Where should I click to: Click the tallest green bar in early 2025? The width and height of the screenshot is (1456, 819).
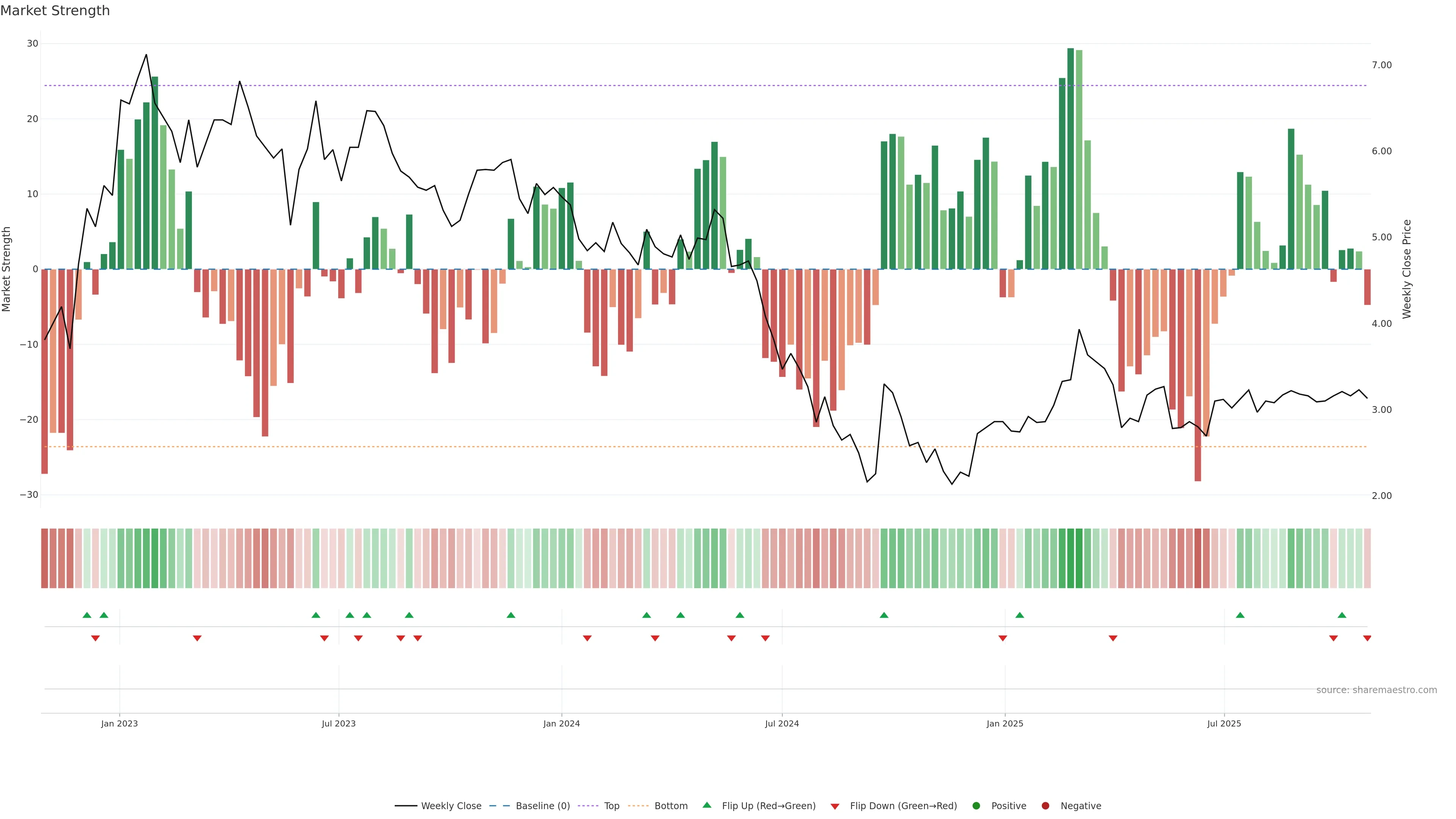click(x=1070, y=158)
